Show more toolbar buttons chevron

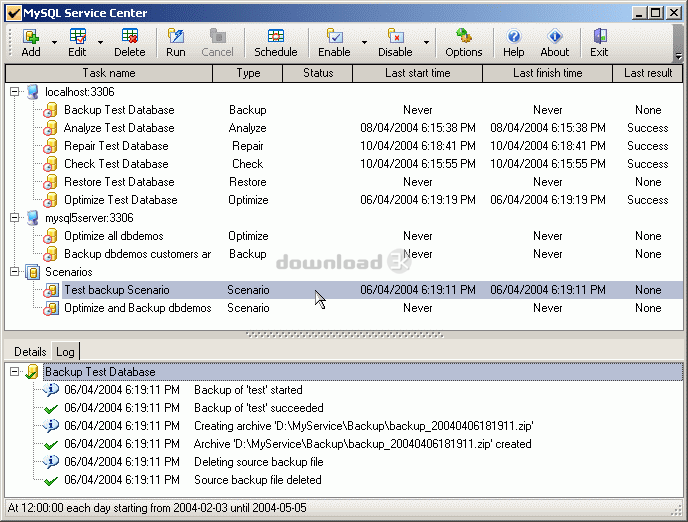(678, 56)
